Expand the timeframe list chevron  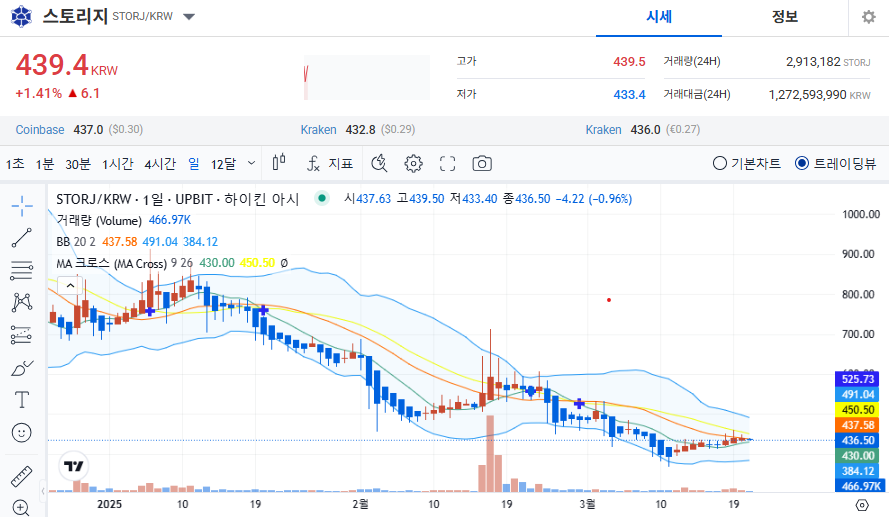pyautogui.click(x=252, y=163)
